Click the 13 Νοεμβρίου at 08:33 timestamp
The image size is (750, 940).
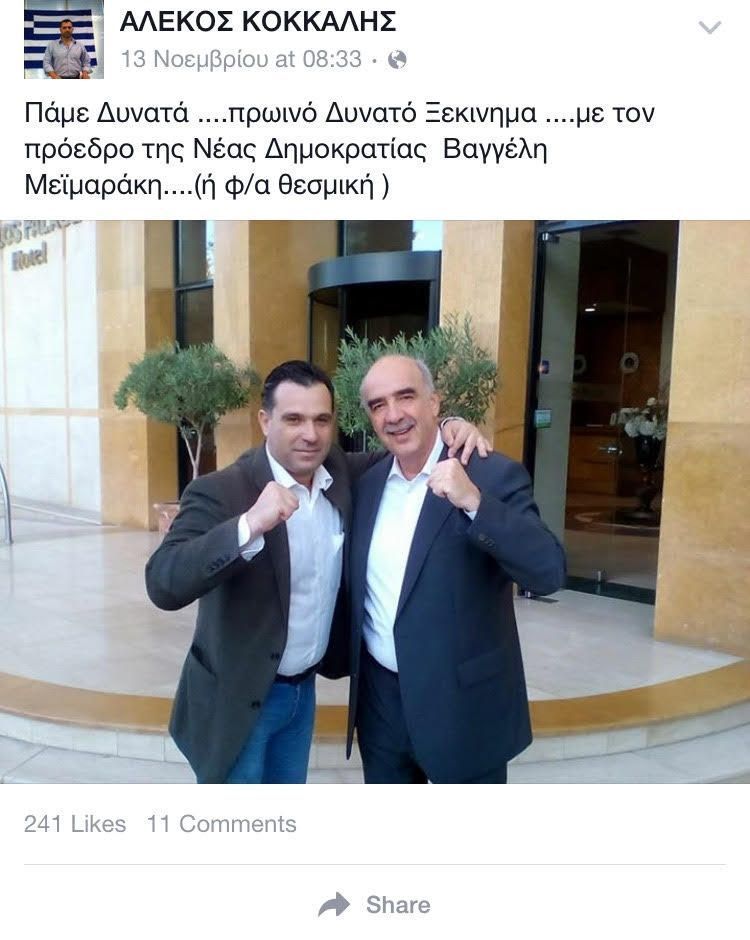pos(241,59)
